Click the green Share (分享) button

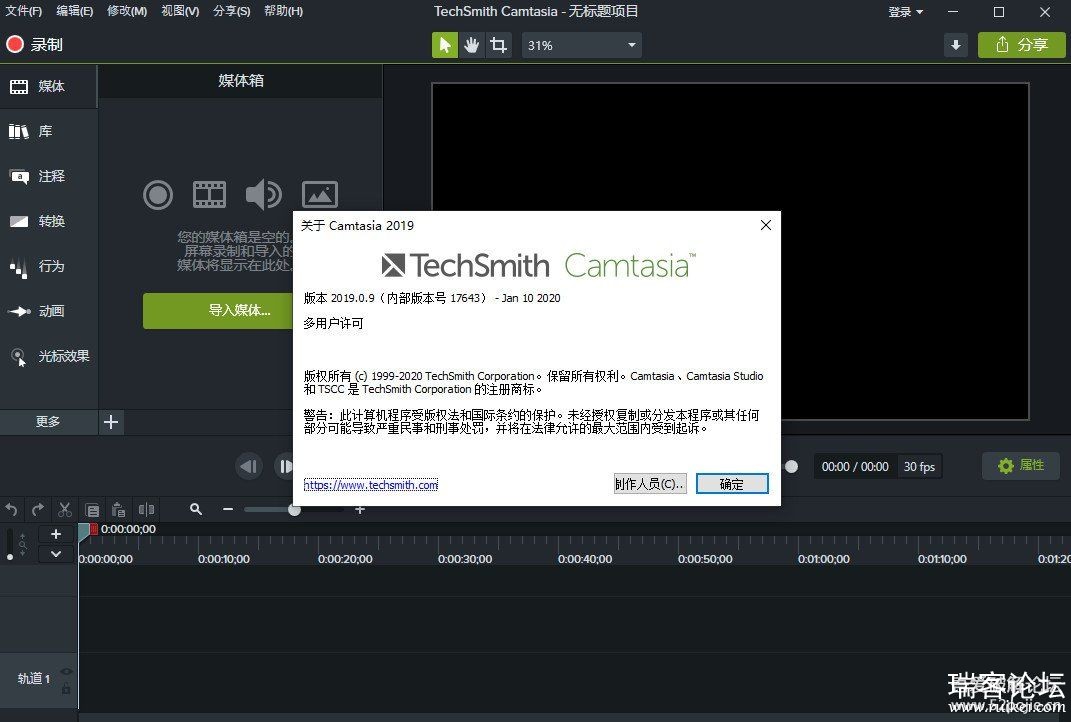1021,45
